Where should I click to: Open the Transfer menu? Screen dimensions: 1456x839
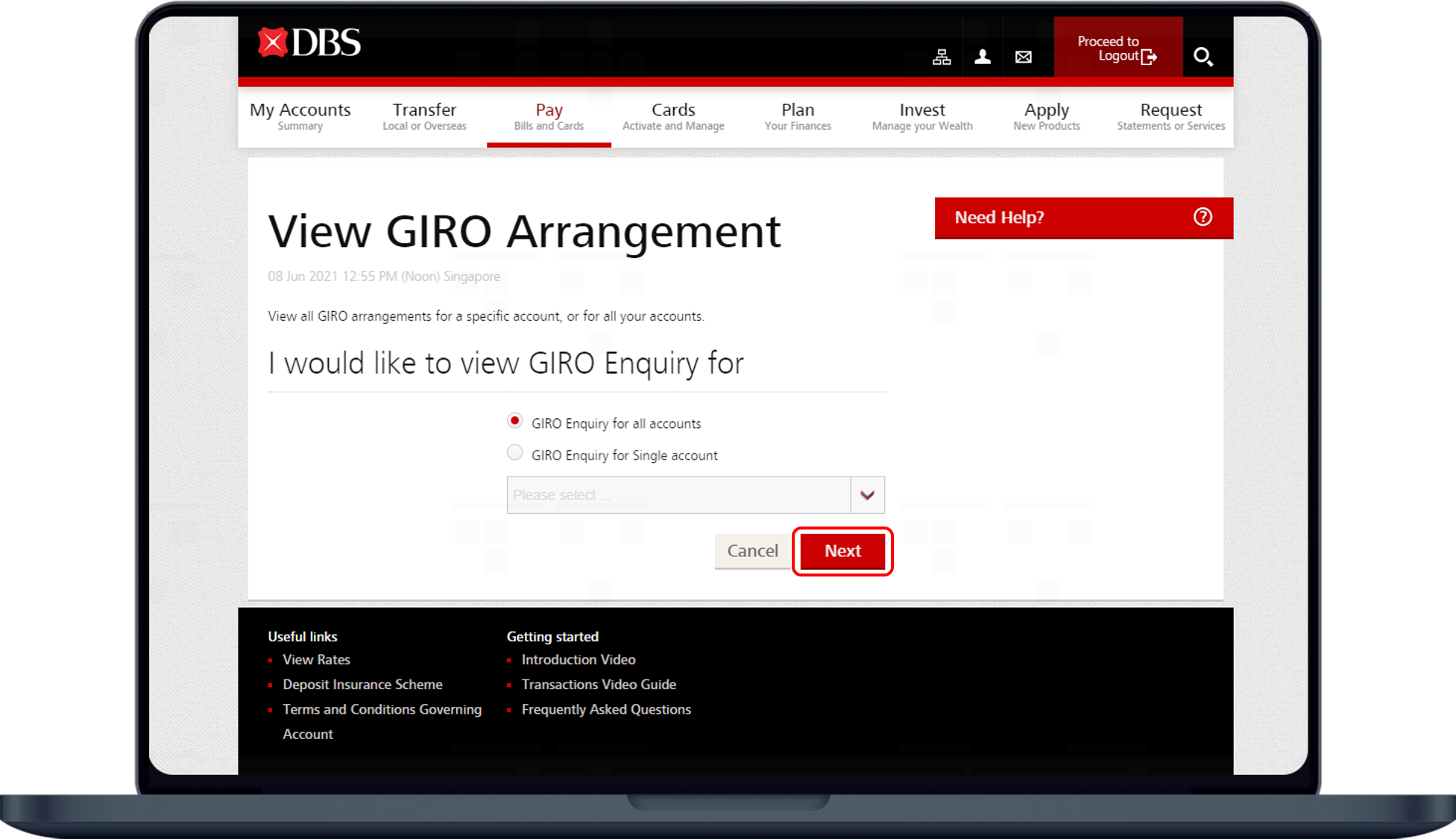pyautogui.click(x=424, y=116)
